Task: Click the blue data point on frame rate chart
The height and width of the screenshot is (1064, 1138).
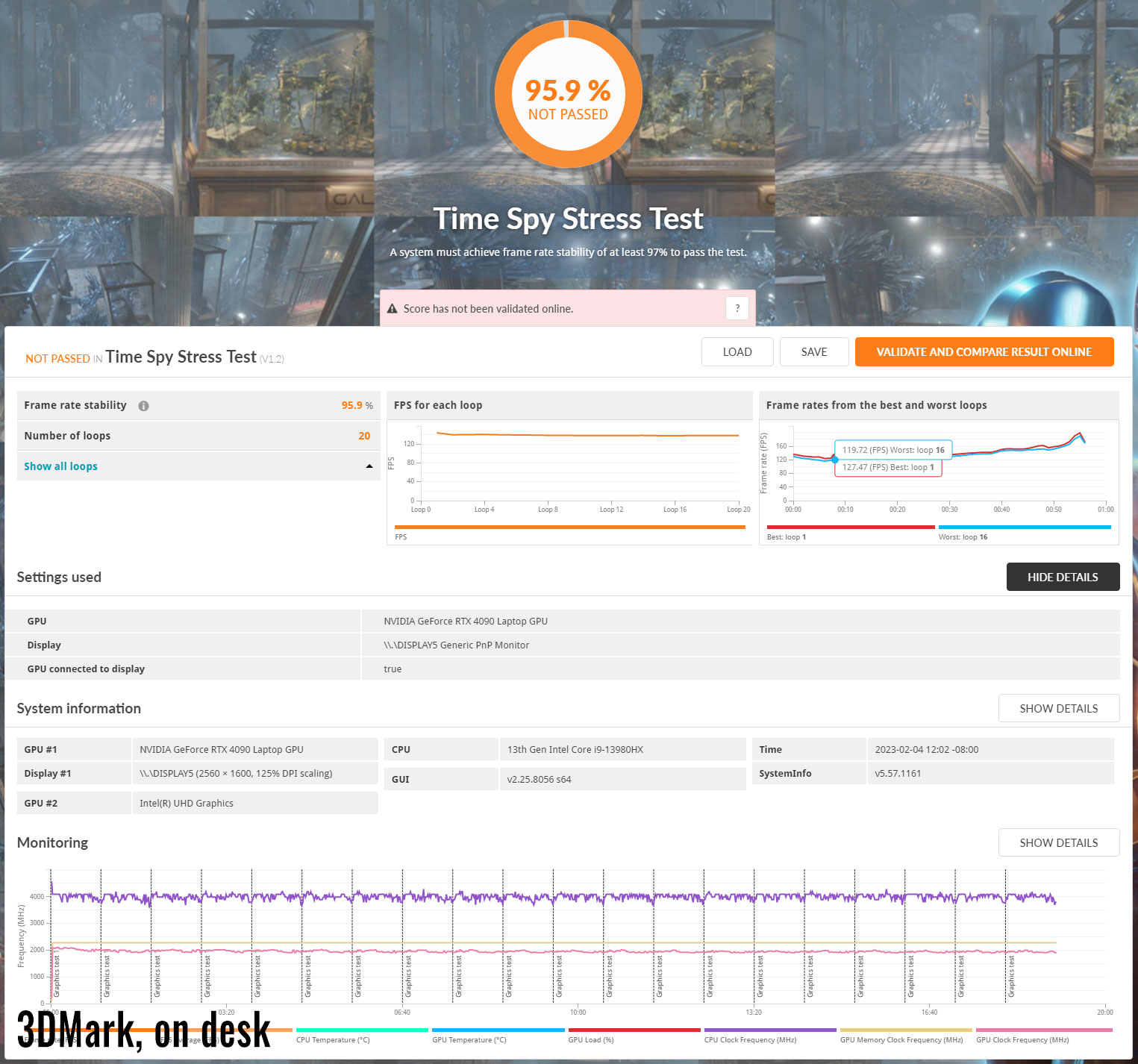Action: (x=834, y=460)
